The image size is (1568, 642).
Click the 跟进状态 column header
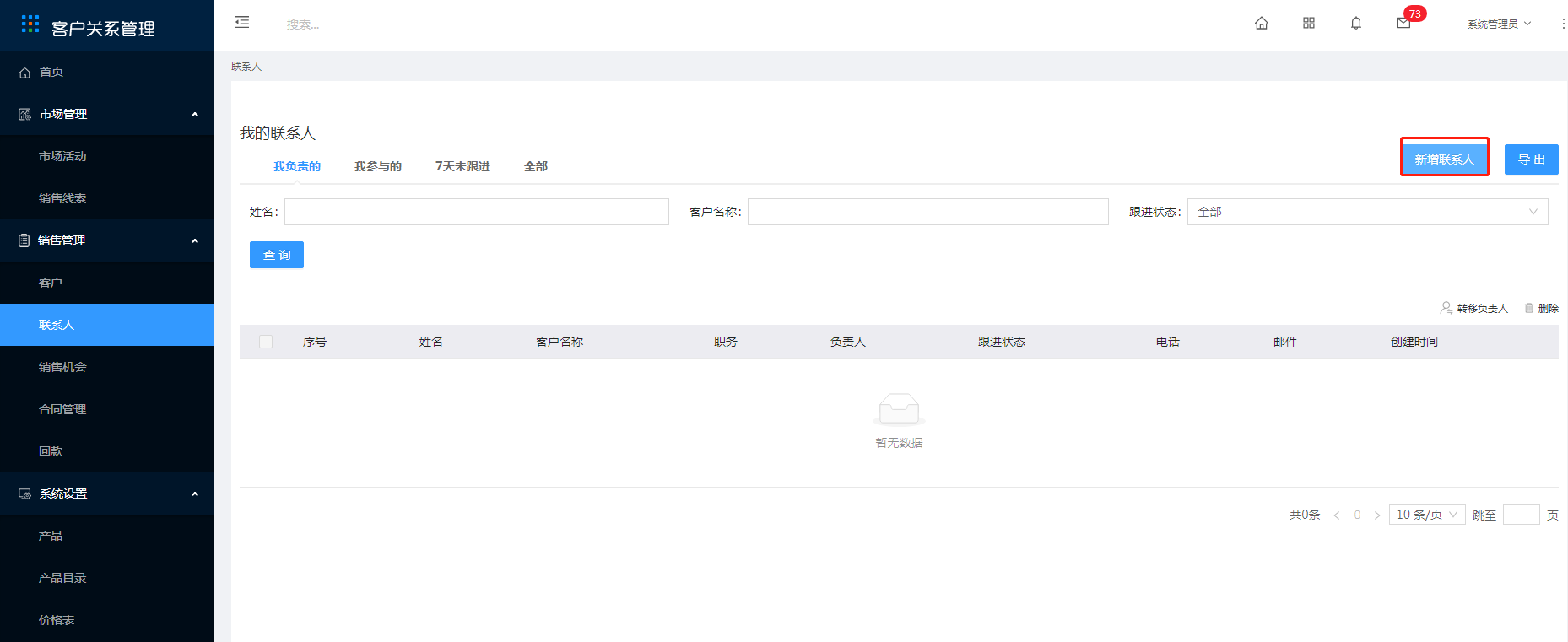1002,342
